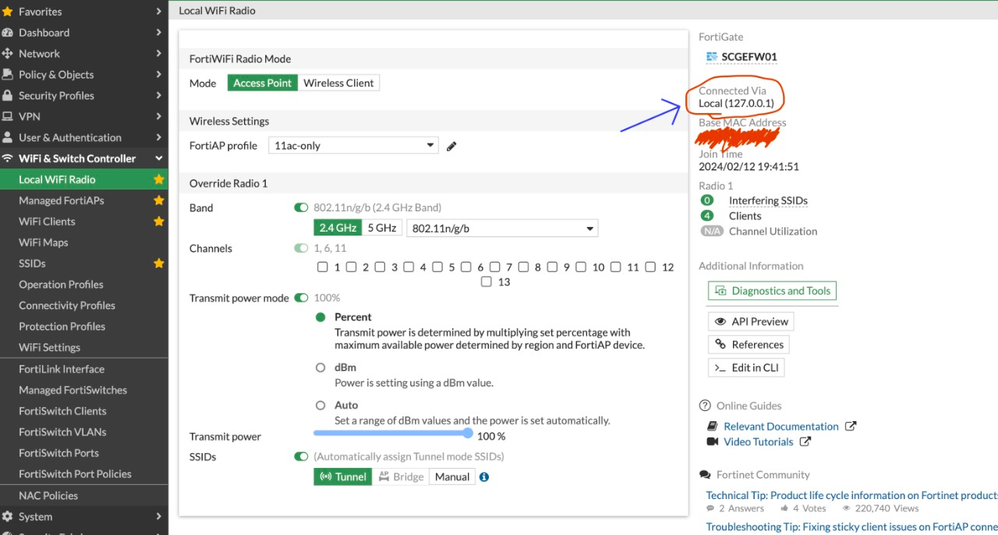Click the Video Tutorials camera icon
Screen dimensions: 998x535
coord(712,441)
